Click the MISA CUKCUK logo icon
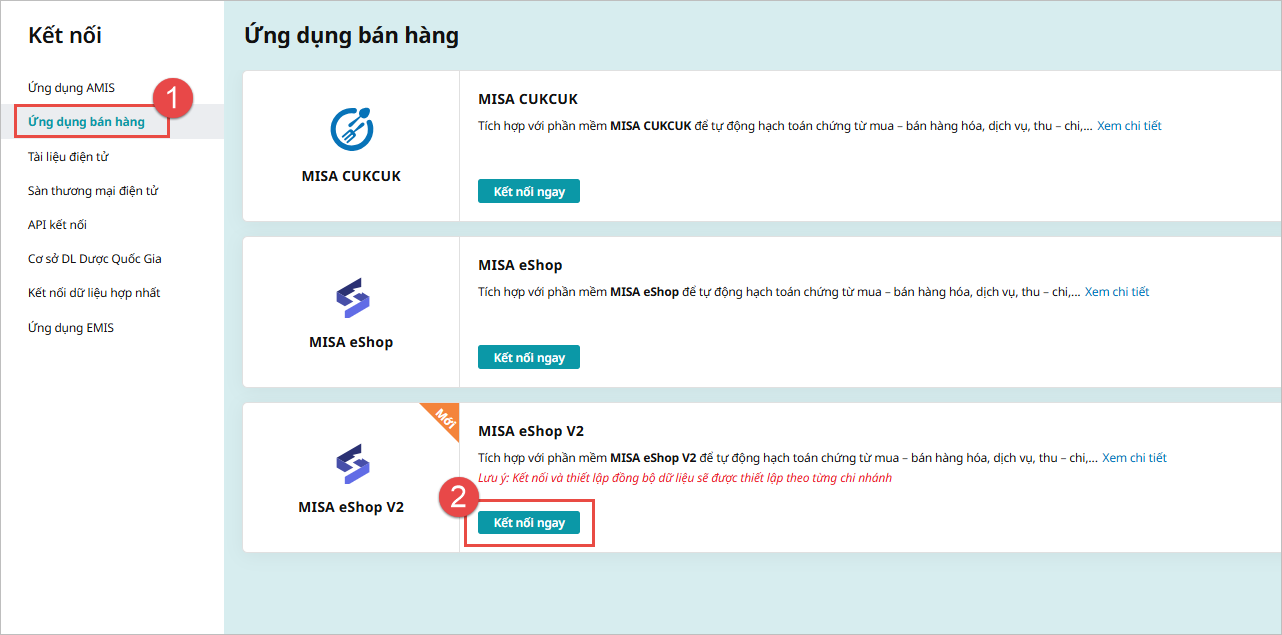This screenshot has width=1282, height=635. [351, 129]
